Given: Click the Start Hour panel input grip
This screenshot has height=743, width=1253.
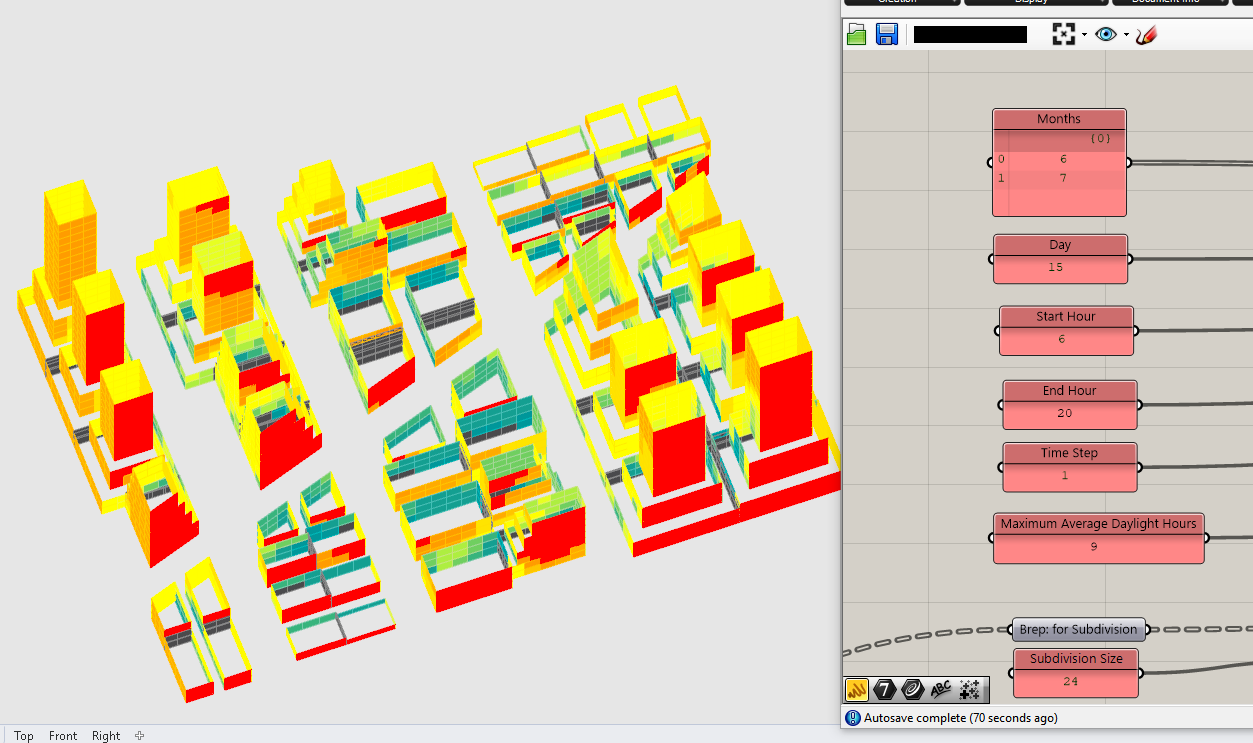Looking at the screenshot, I should (999, 331).
